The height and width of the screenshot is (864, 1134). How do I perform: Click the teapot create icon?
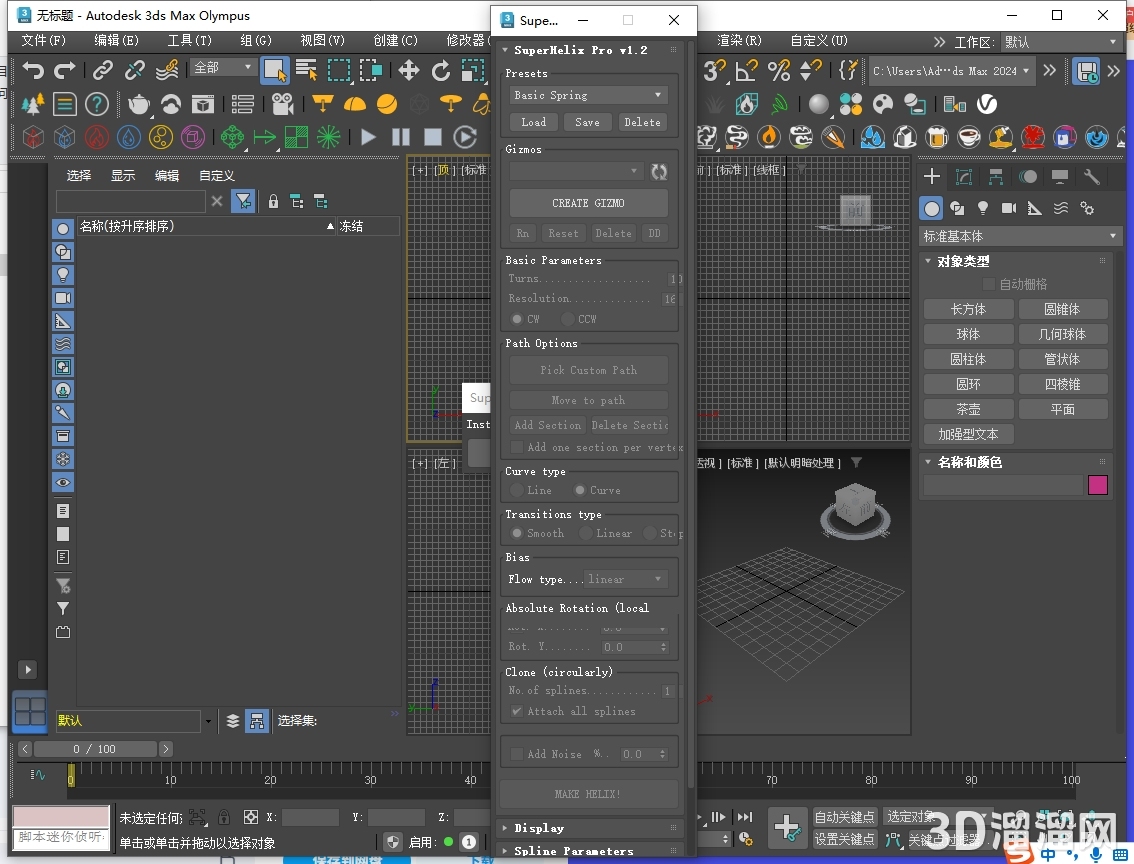[138, 104]
